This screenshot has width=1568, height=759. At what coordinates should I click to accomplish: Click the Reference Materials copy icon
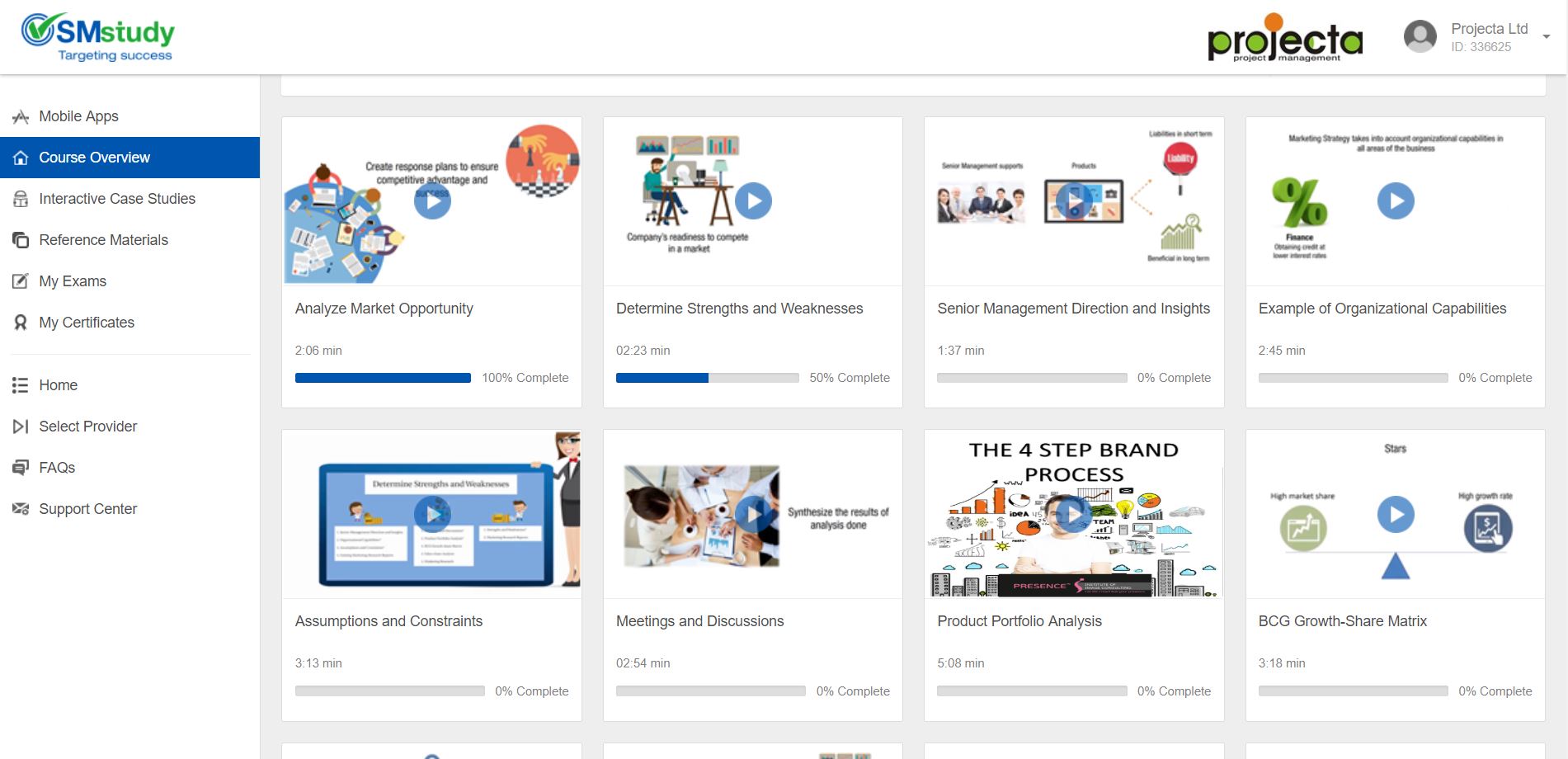coord(21,240)
